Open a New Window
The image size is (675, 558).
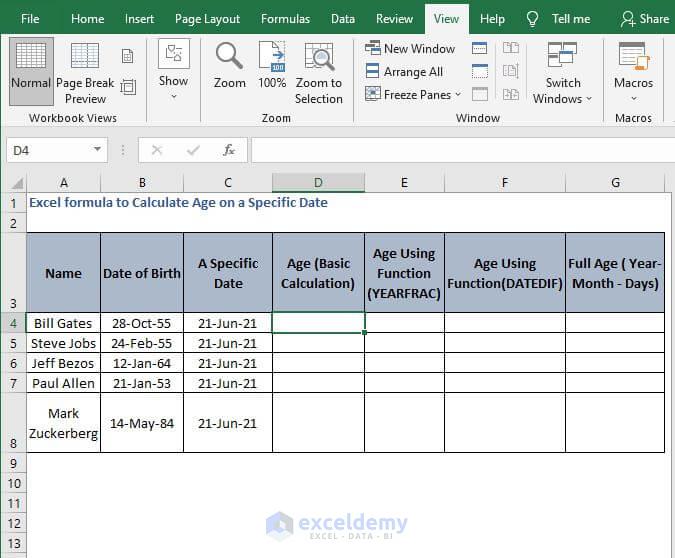(x=410, y=49)
